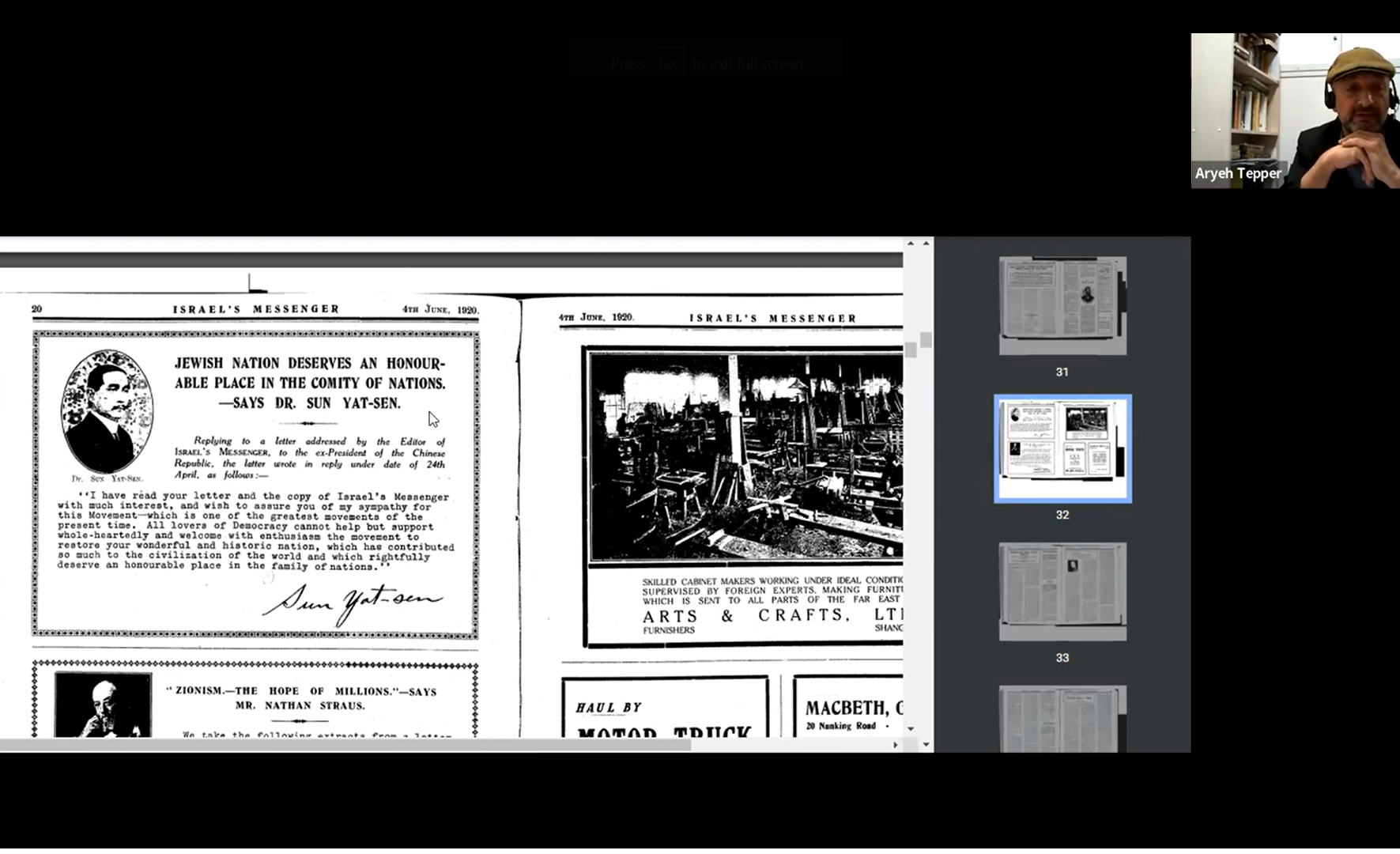Click the inner vertical scrollbar thumb
The height and width of the screenshot is (854, 1400).
pos(911,350)
